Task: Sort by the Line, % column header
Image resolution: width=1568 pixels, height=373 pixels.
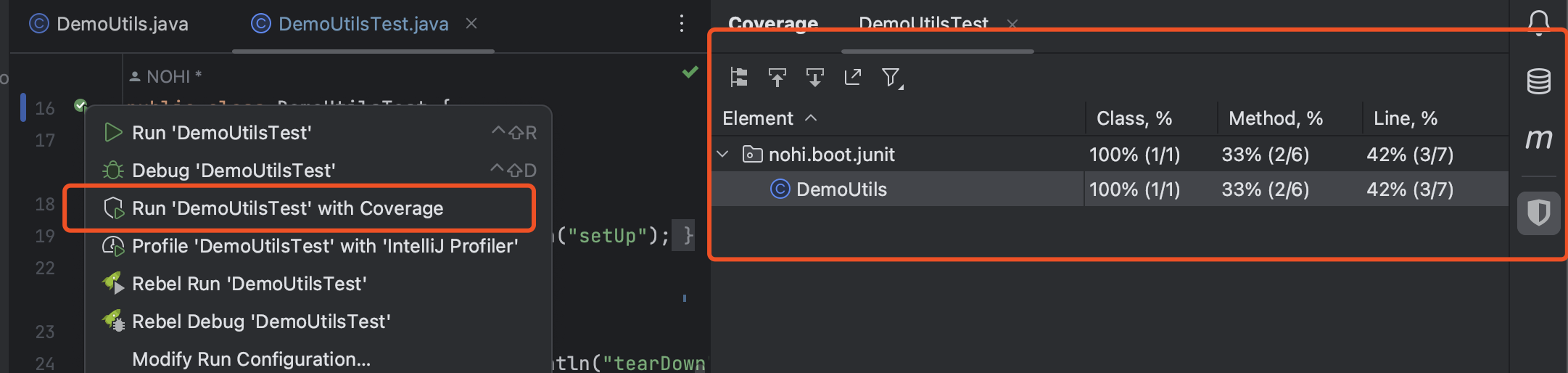Action: coord(1406,118)
